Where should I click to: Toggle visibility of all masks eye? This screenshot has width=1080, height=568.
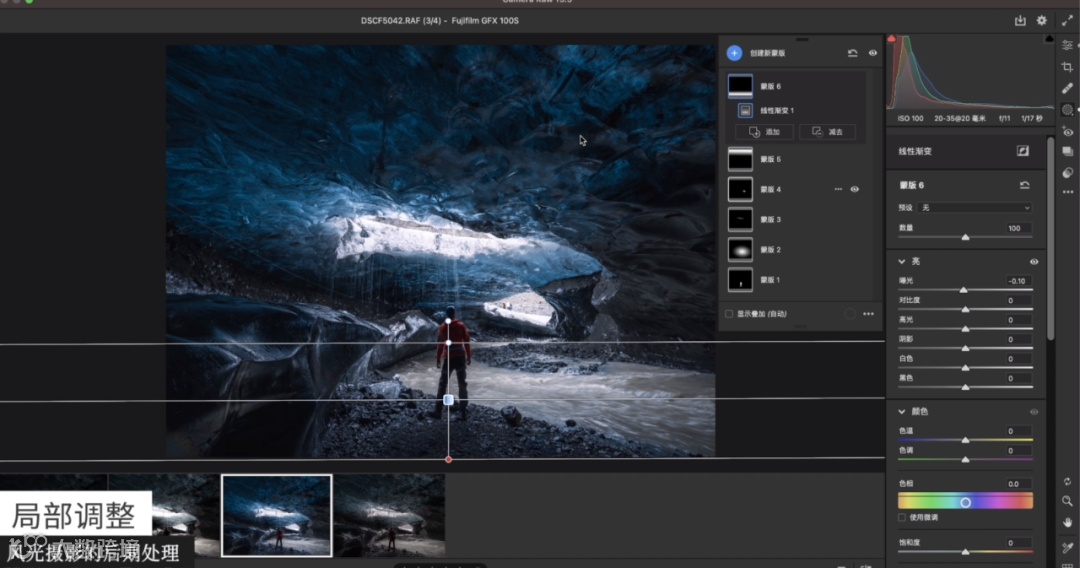pos(873,53)
